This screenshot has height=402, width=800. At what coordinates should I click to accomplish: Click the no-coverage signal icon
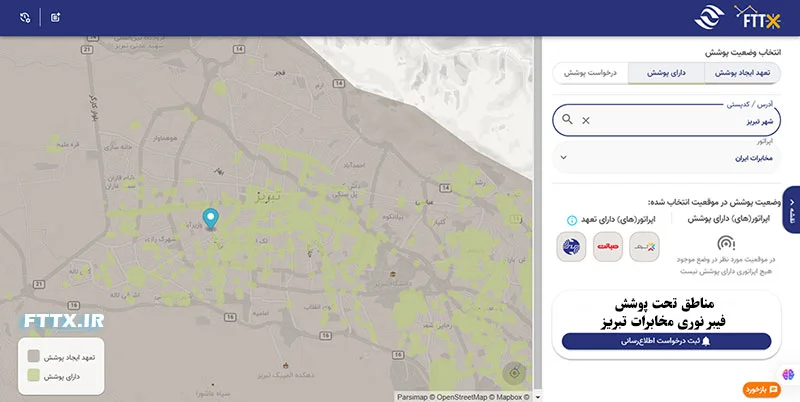click(726, 243)
